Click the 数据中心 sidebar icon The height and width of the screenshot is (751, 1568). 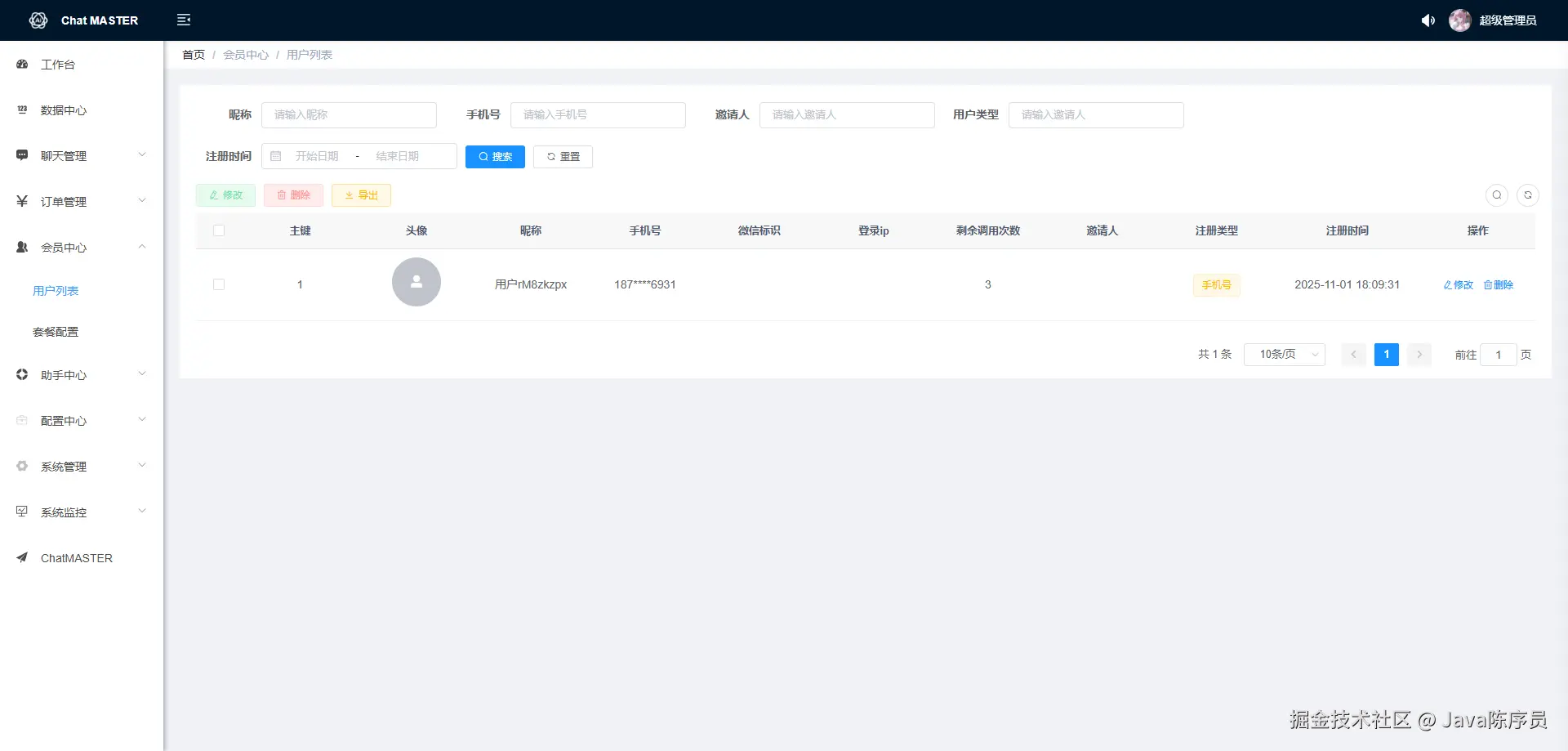22,110
